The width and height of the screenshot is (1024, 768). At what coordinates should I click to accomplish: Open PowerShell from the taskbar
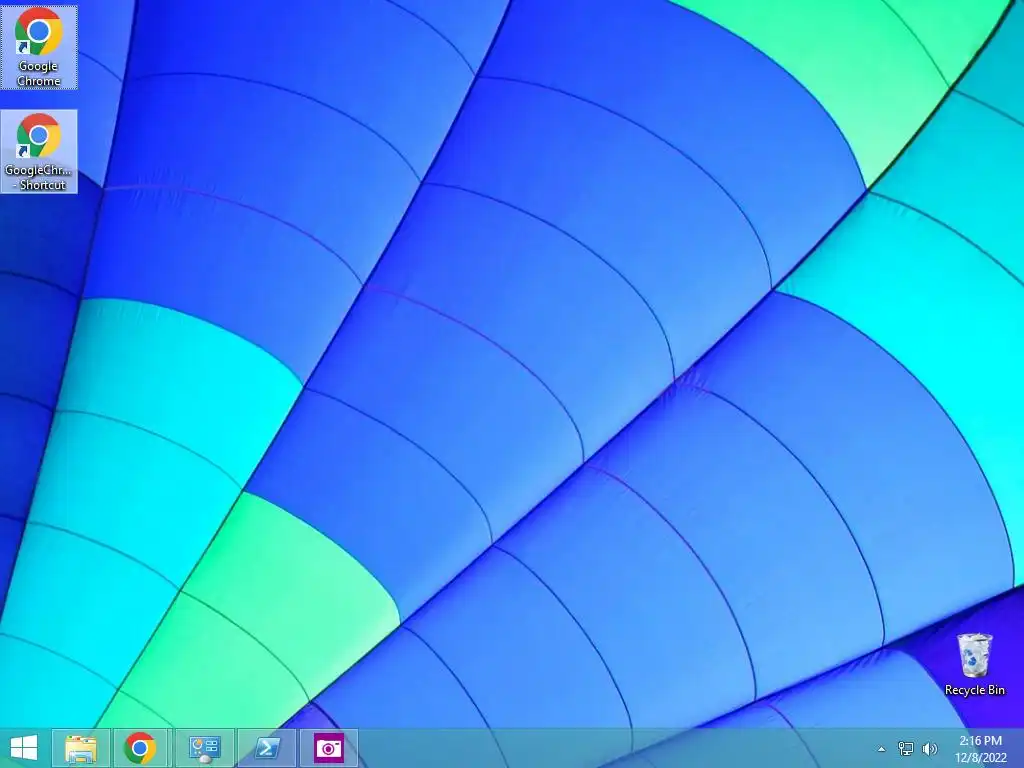[266, 748]
